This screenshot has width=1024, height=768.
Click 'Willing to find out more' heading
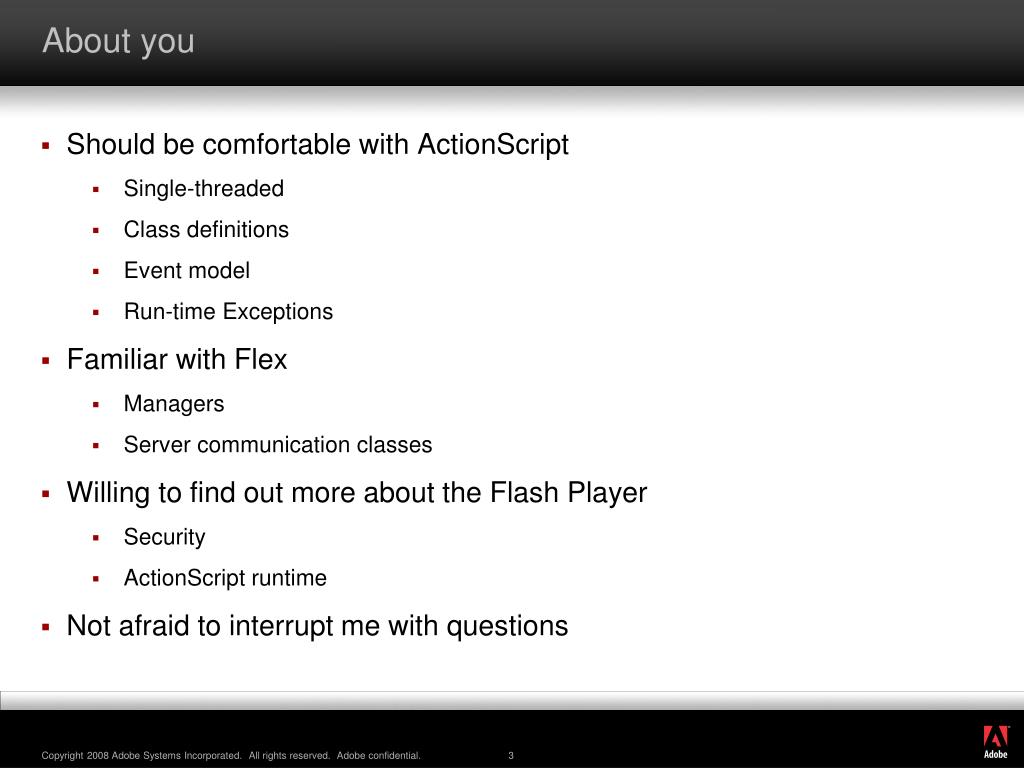[357, 493]
